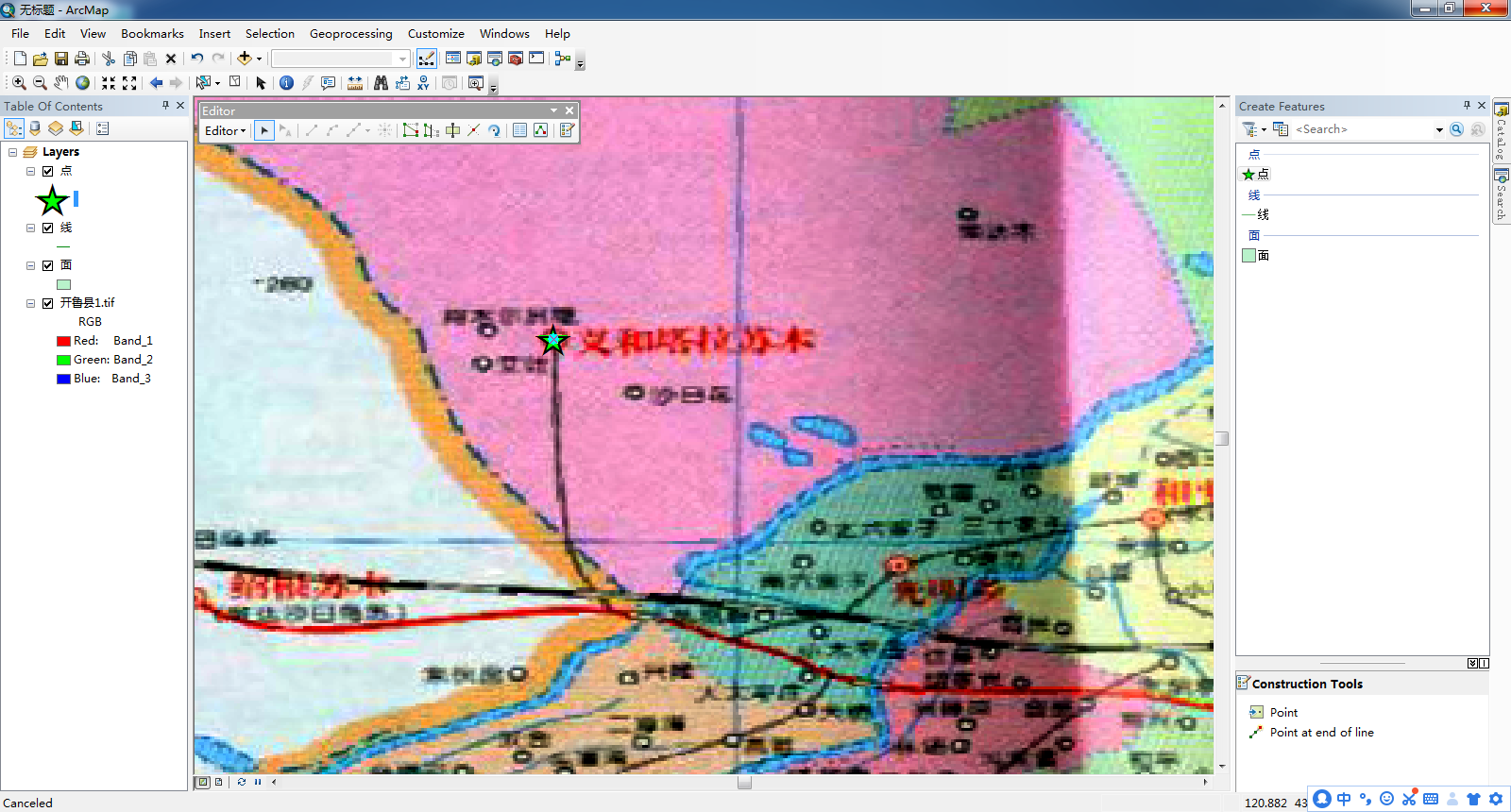The height and width of the screenshot is (812, 1511).
Task: Save the map document
Action: tap(61, 59)
